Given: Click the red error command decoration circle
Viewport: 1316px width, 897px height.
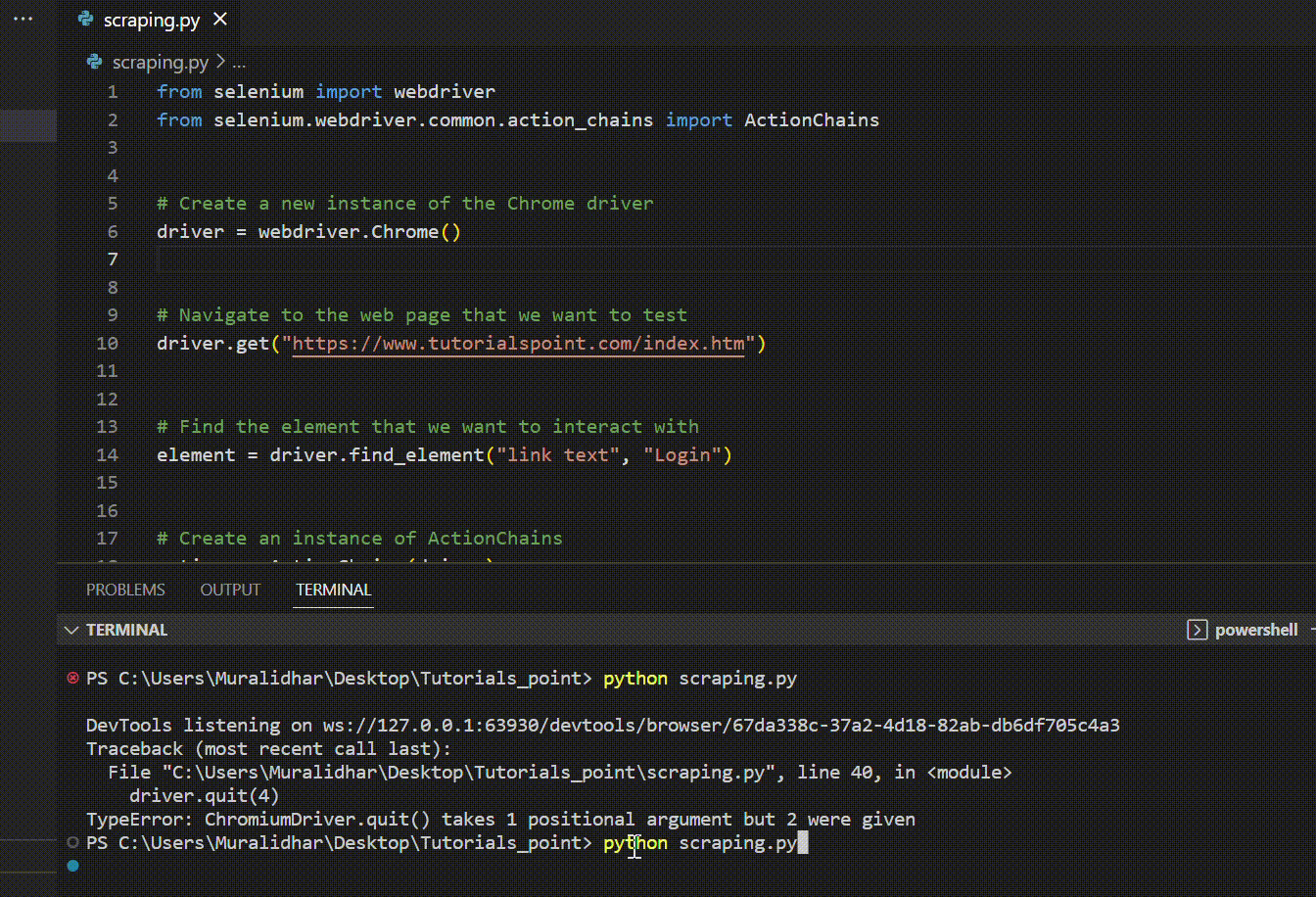Looking at the screenshot, I should click(x=72, y=678).
